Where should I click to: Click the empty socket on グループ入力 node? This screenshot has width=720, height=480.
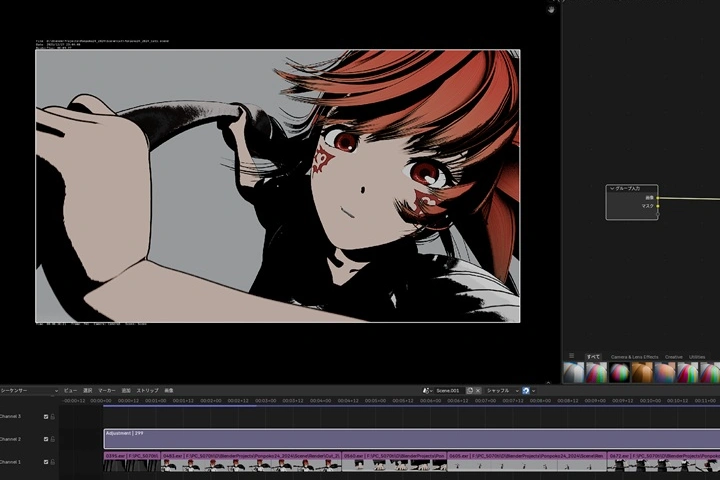(658, 214)
